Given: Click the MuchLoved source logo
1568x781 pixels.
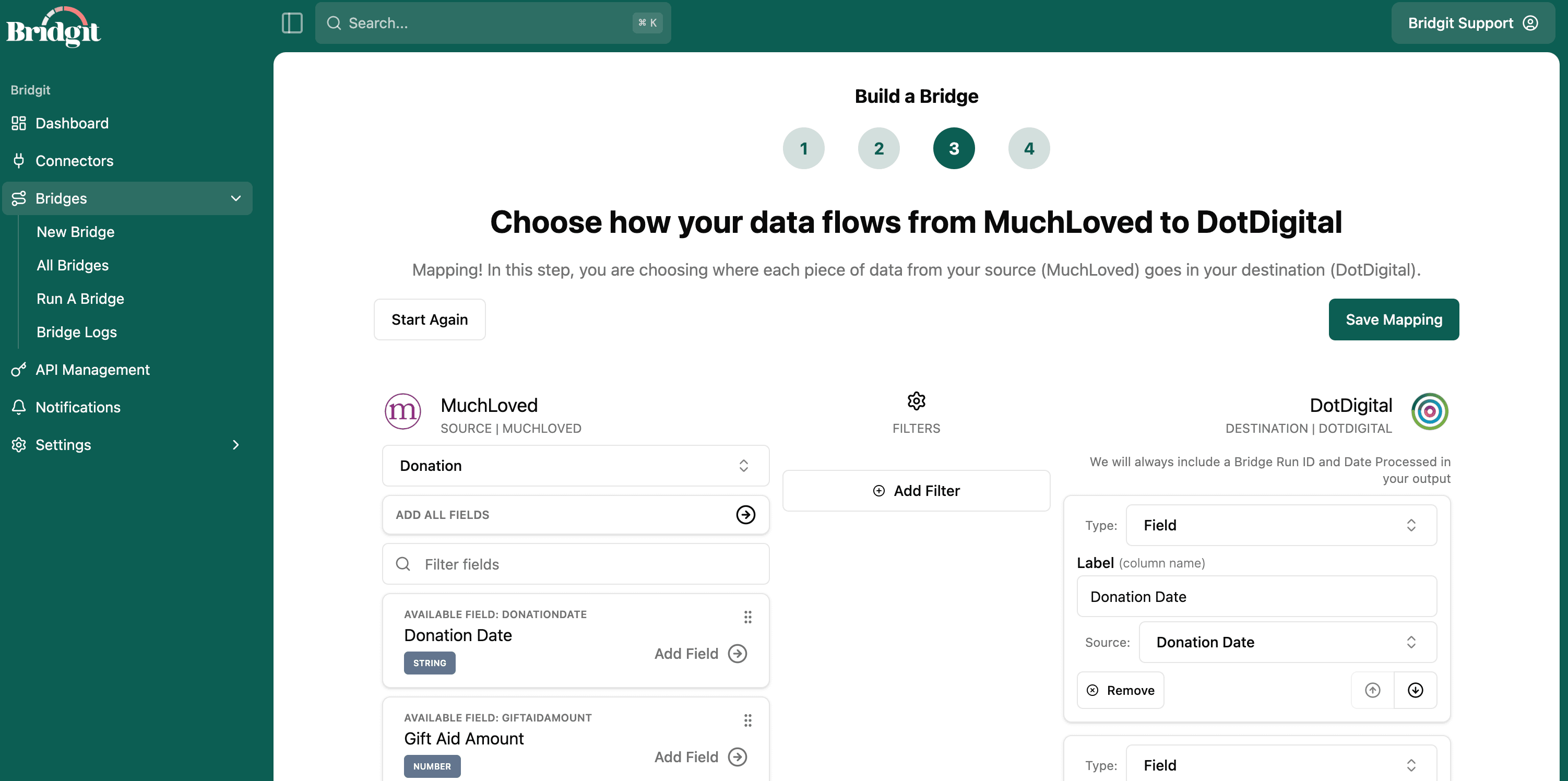Looking at the screenshot, I should tap(402, 411).
